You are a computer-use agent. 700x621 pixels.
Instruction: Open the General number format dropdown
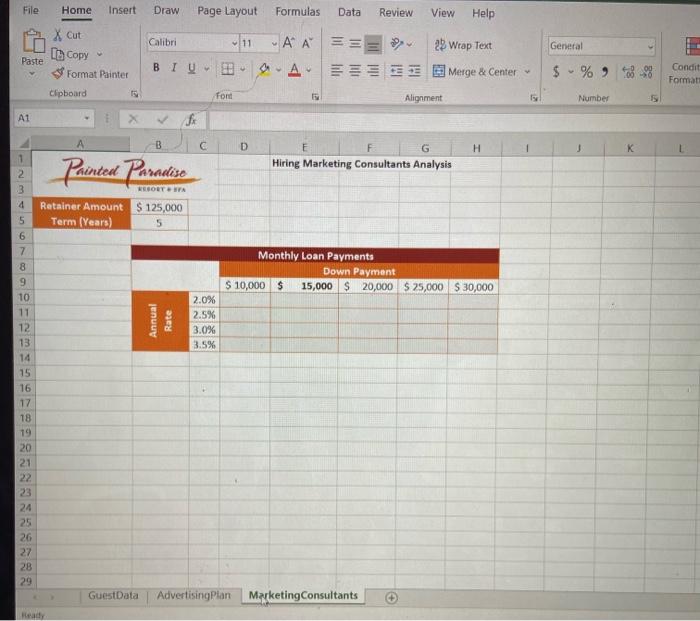(x=650, y=46)
